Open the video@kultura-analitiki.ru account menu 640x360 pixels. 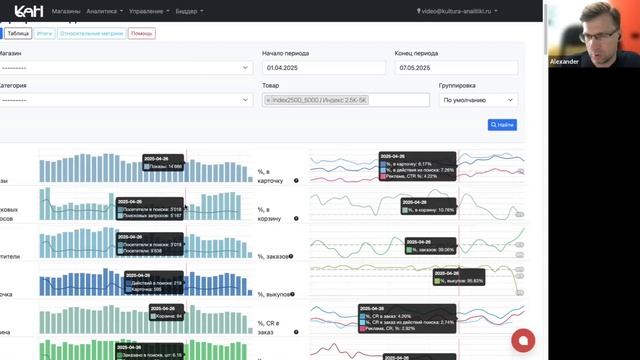[457, 11]
